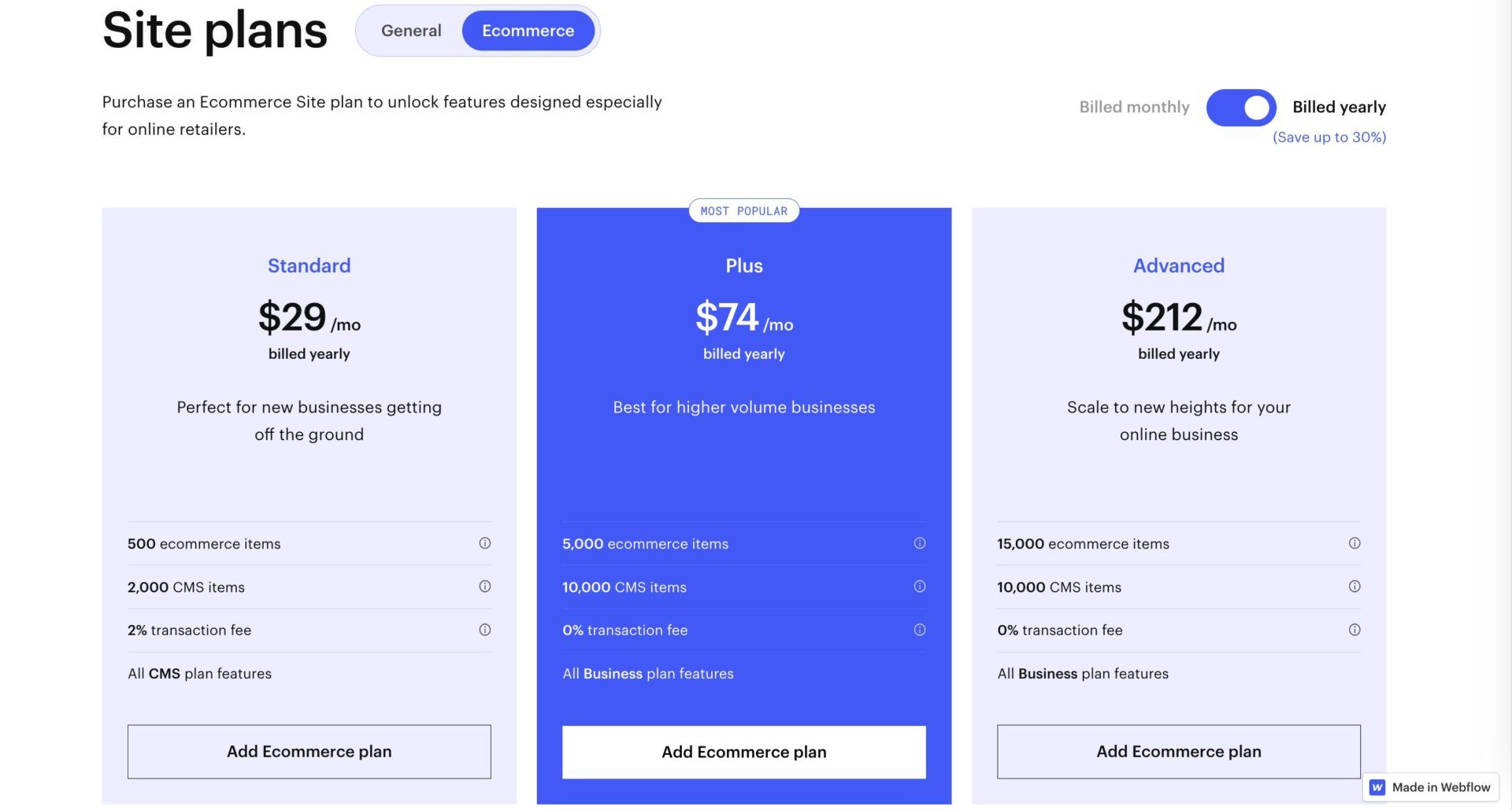Show info for Advanced 0% transaction fee

1354,630
